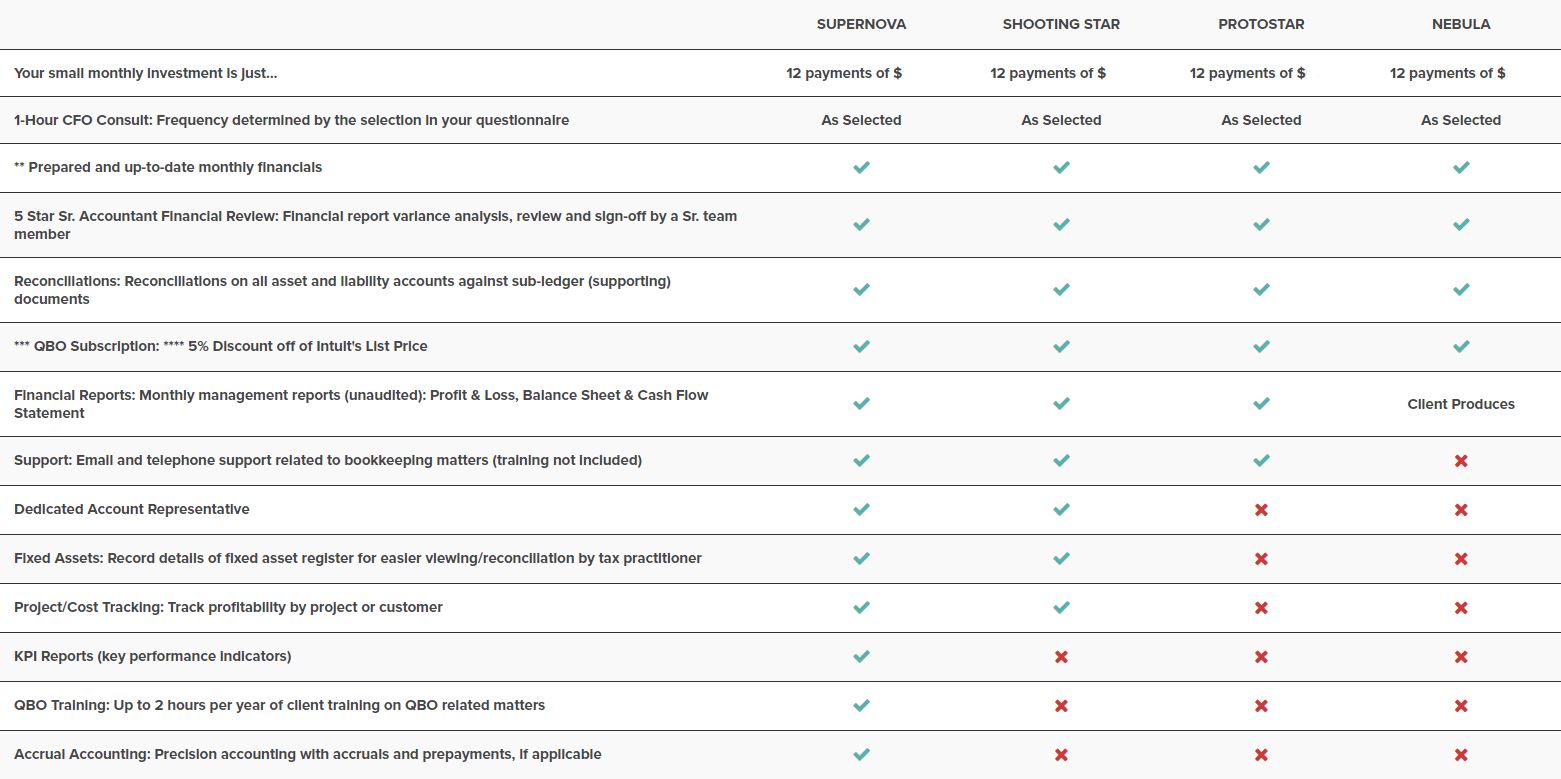The width and height of the screenshot is (1561, 779).
Task: Click Supernova checkmark for monthly financials row
Action: [x=861, y=167]
